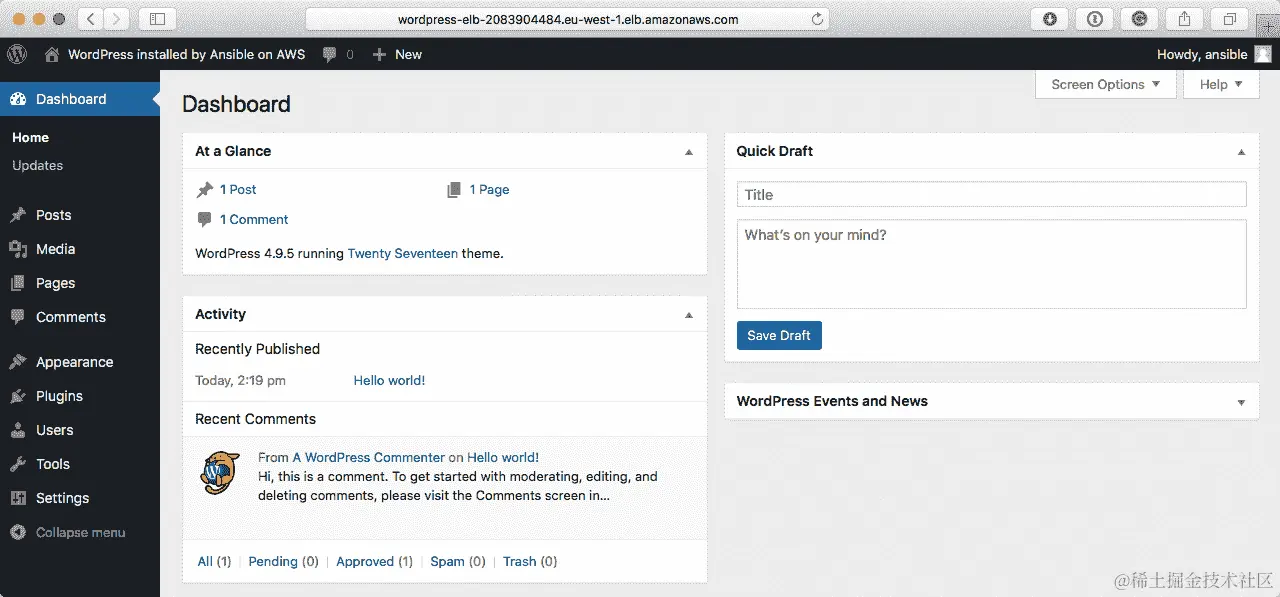Click the Appearance paintbrush icon

coord(18,362)
